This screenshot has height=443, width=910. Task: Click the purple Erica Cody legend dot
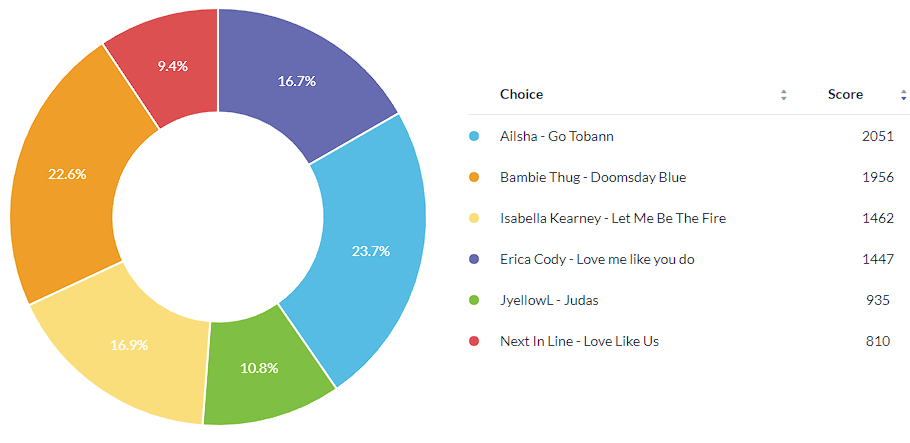coord(474,259)
